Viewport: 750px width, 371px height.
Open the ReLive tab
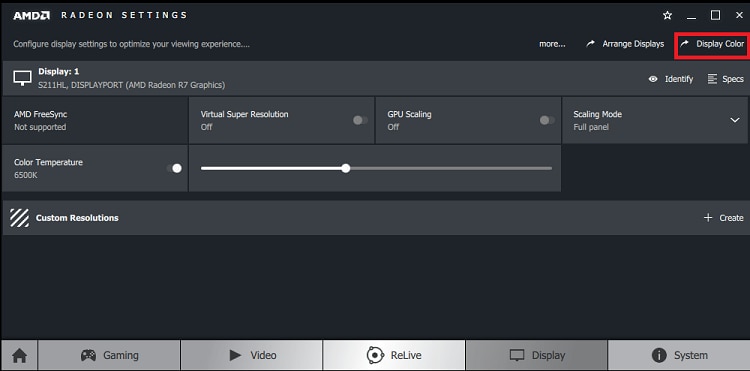click(394, 355)
